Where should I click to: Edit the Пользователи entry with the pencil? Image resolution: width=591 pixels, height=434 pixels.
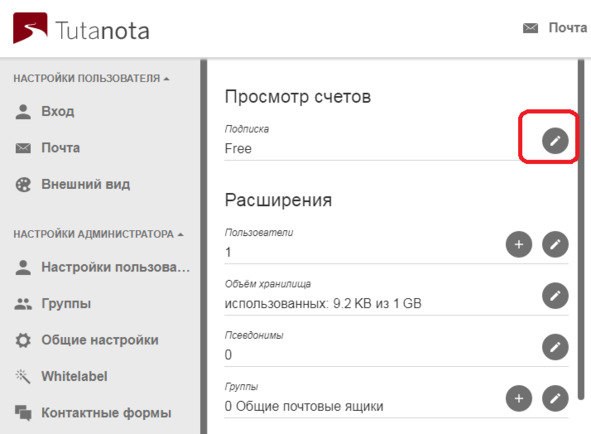[x=555, y=244]
